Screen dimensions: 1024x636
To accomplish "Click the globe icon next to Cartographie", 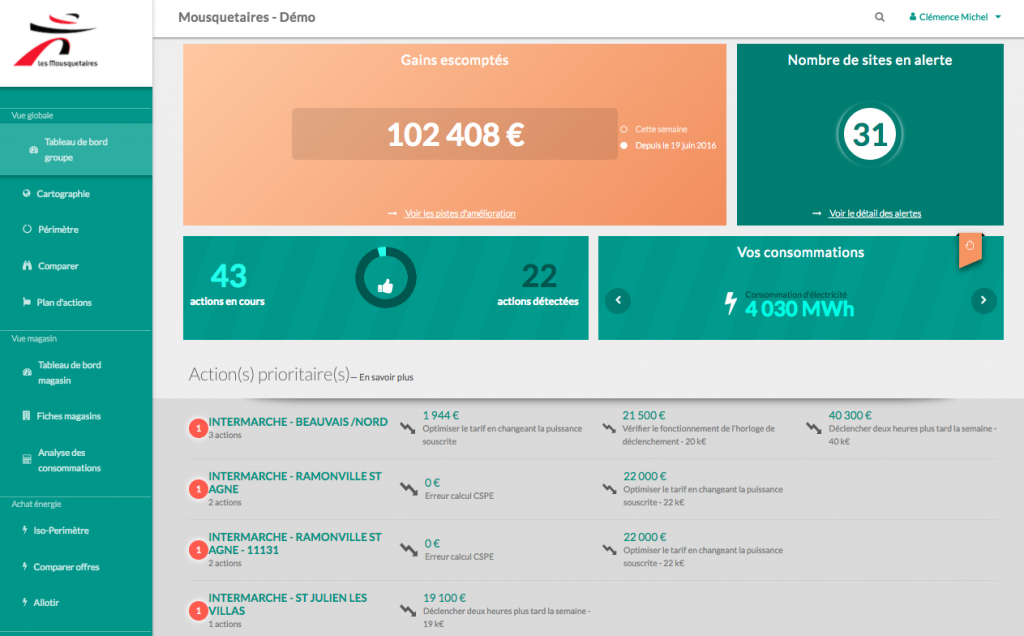I will pyautogui.click(x=27, y=194).
